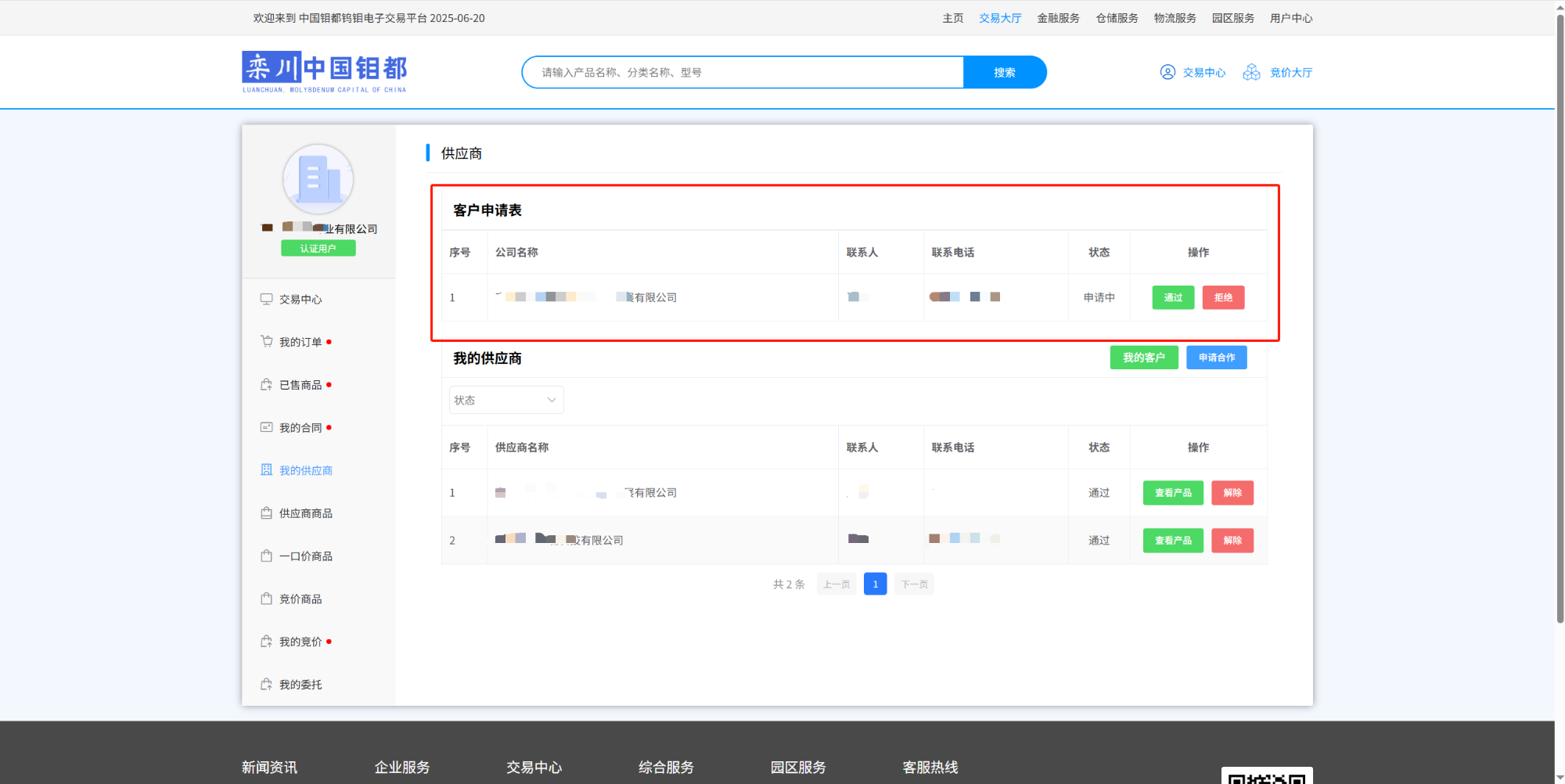Open the 金融服务 top menu
This screenshot has height=784, width=1565.
pos(1058,18)
